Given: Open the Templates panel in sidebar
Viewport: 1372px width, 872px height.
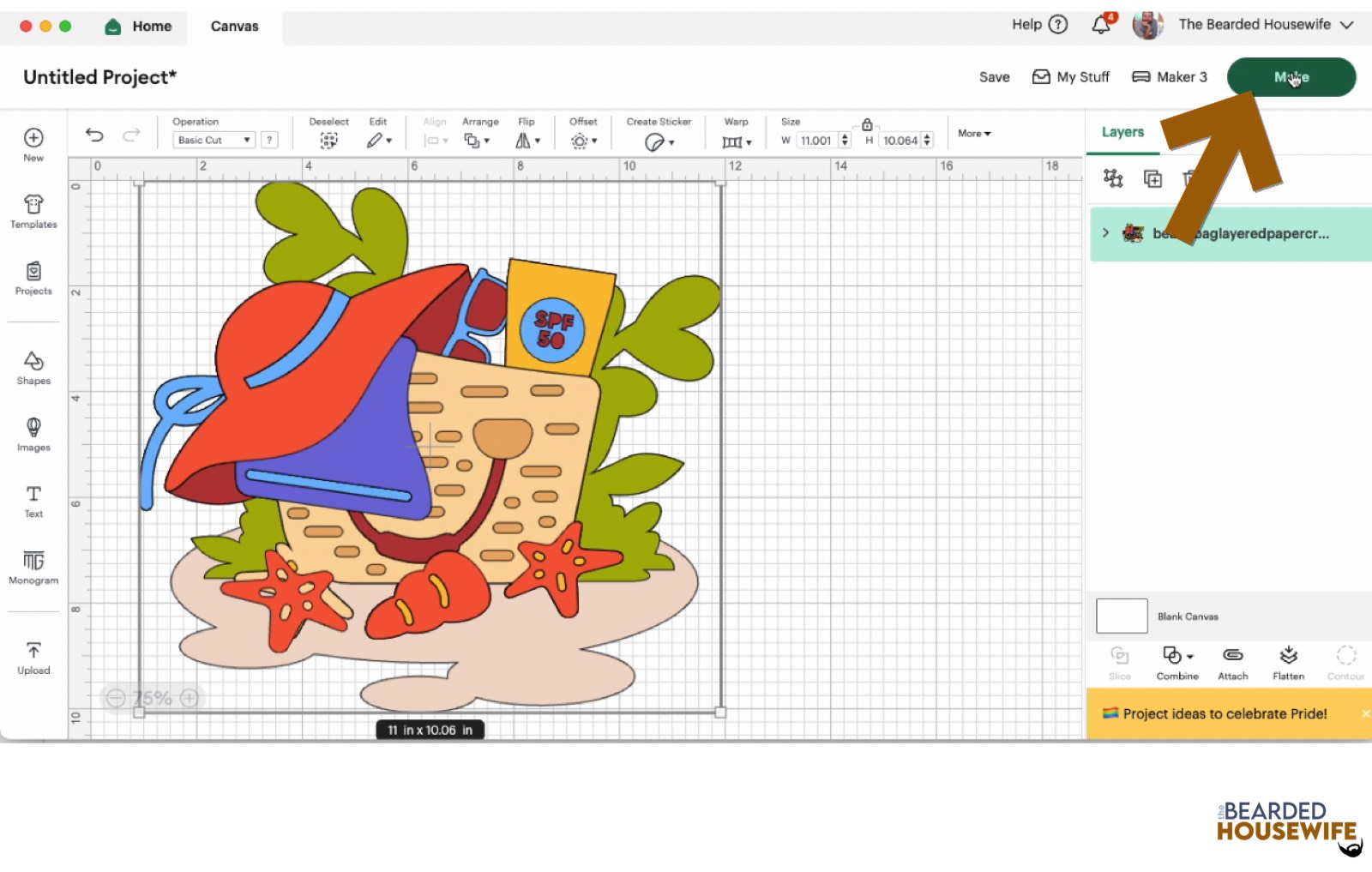Looking at the screenshot, I should pyautogui.click(x=33, y=211).
